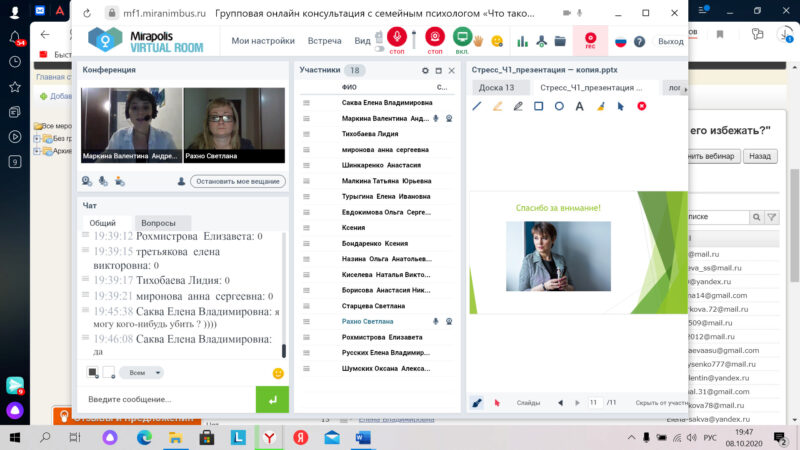The height and width of the screenshot is (450, 800).
Task: Select the rectangle shape tool
Action: pyautogui.click(x=538, y=106)
